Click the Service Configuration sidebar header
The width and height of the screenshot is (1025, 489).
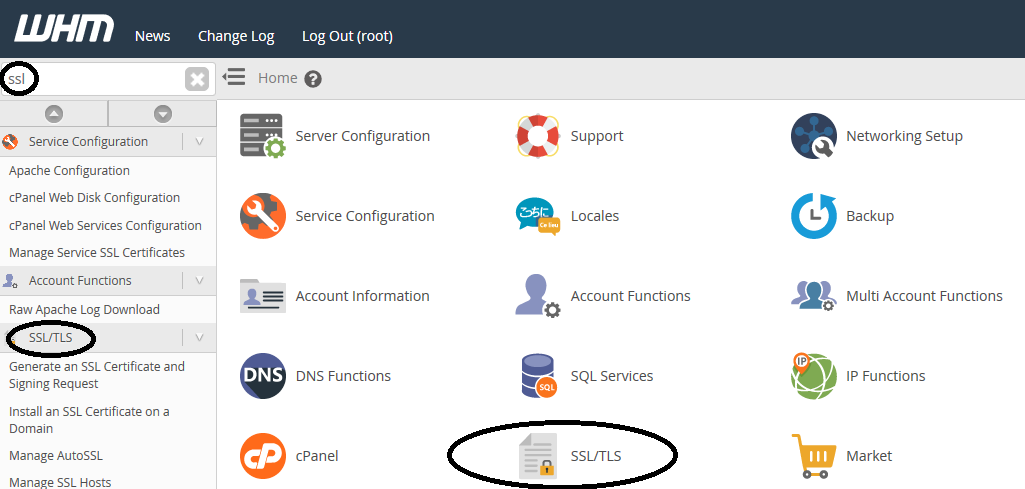click(88, 141)
